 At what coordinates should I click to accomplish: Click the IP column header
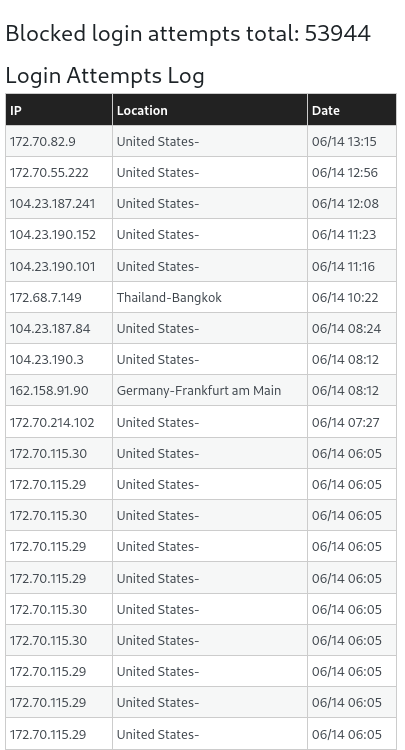(x=59, y=110)
